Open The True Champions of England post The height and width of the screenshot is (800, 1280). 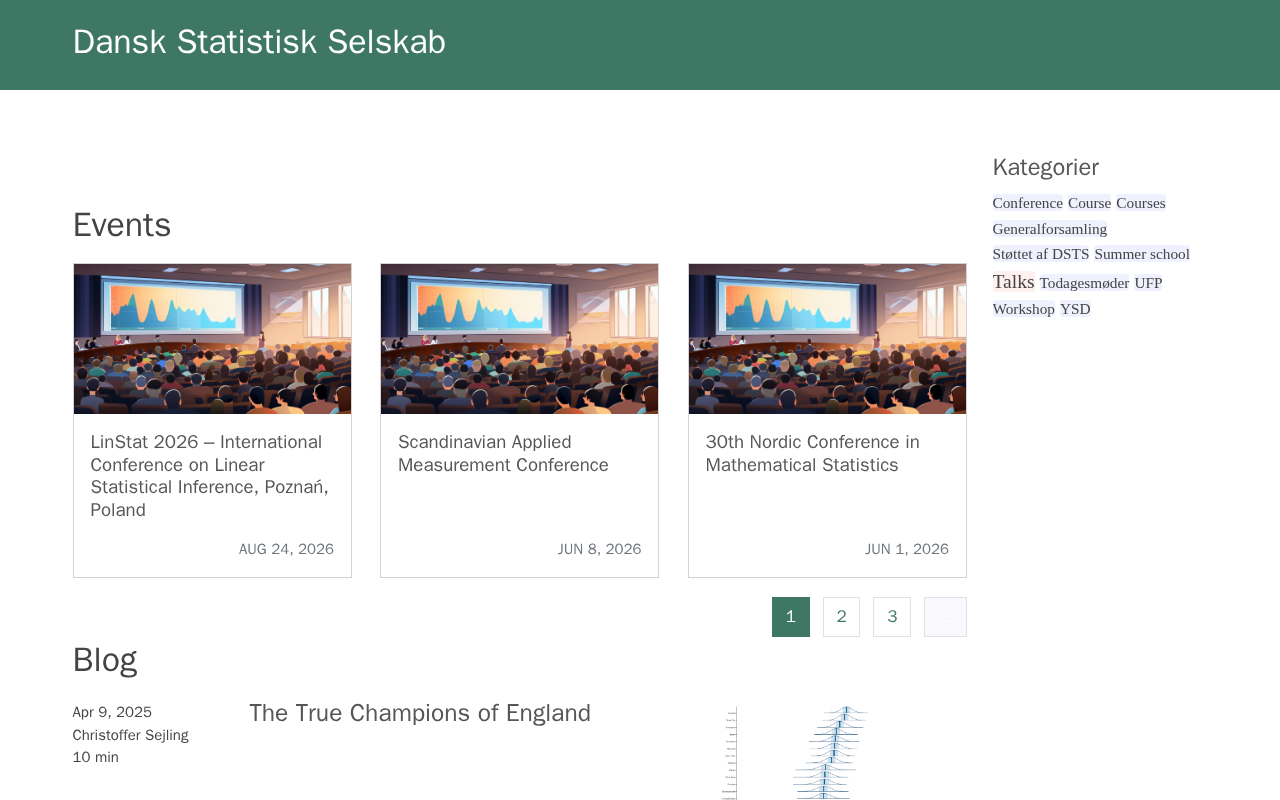point(420,713)
